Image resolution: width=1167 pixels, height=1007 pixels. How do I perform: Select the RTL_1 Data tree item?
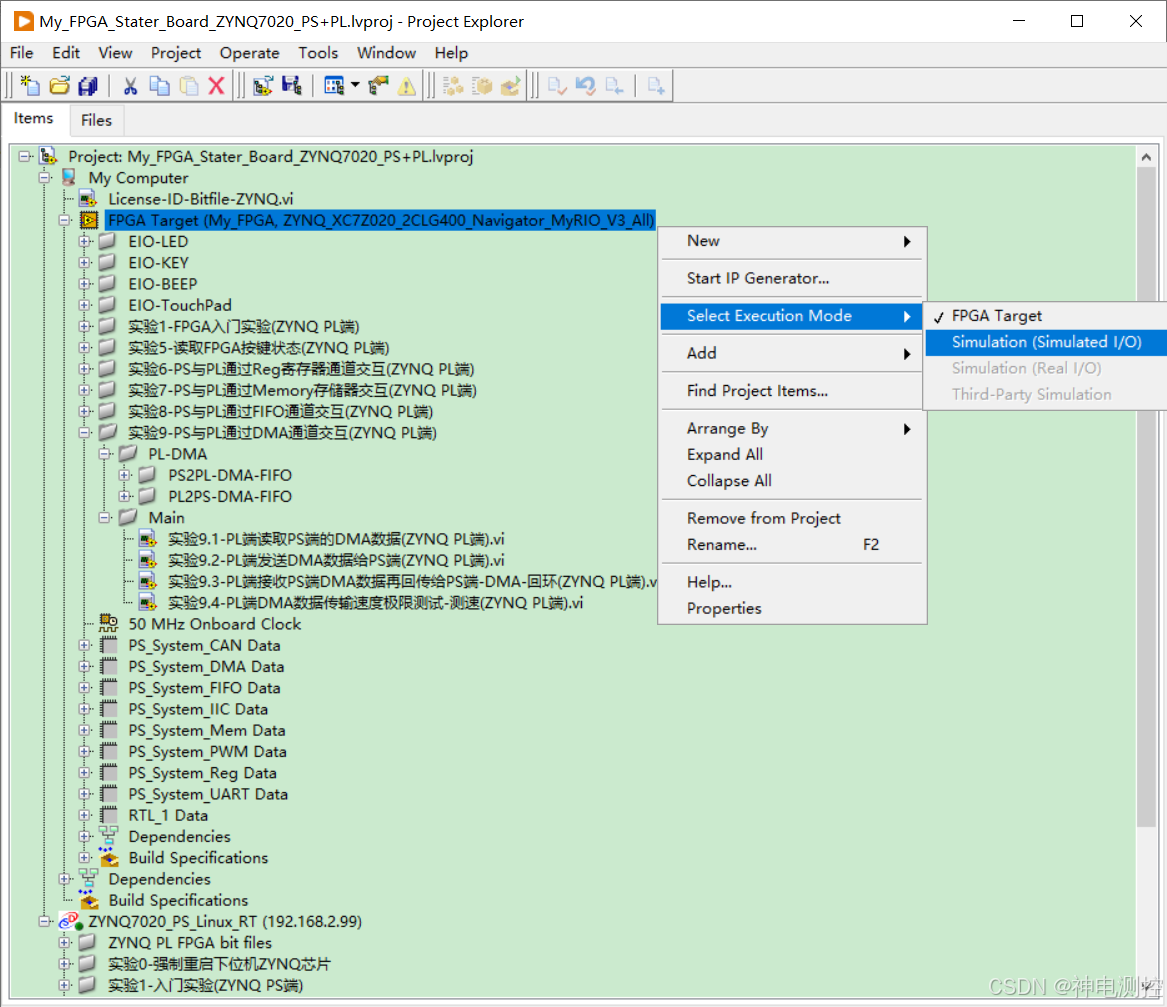[167, 815]
